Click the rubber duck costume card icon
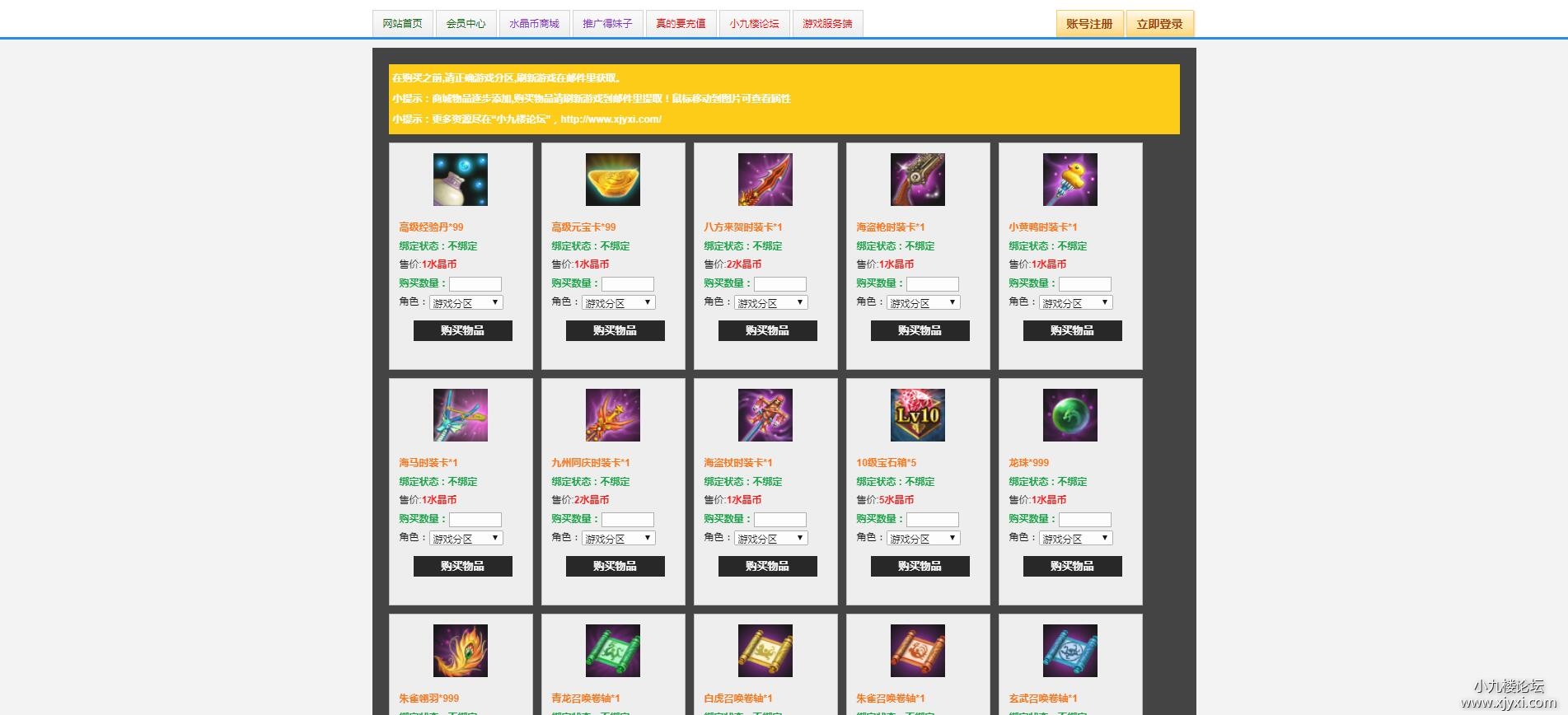 pos(1070,180)
